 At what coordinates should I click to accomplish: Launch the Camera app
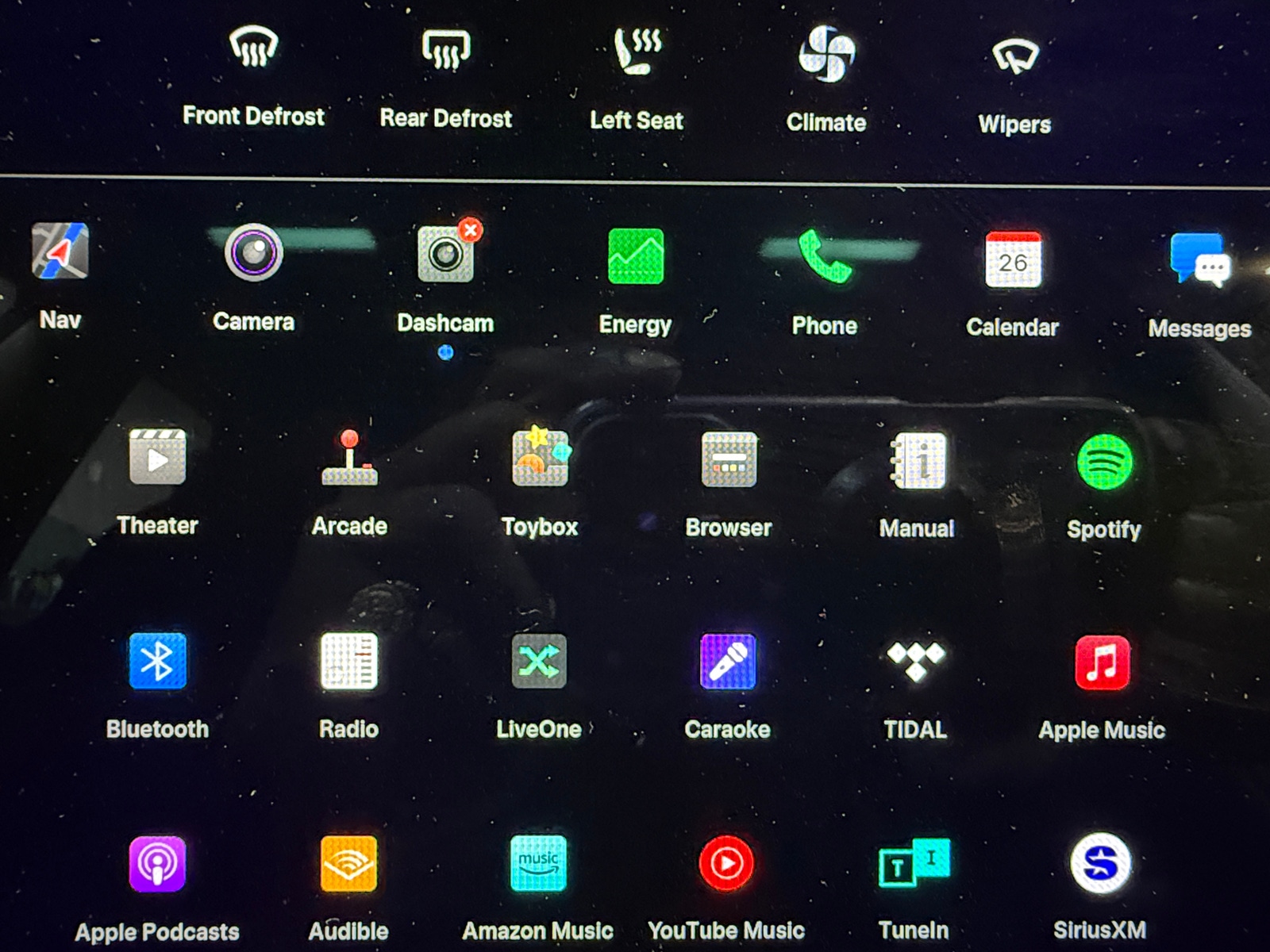[x=253, y=253]
